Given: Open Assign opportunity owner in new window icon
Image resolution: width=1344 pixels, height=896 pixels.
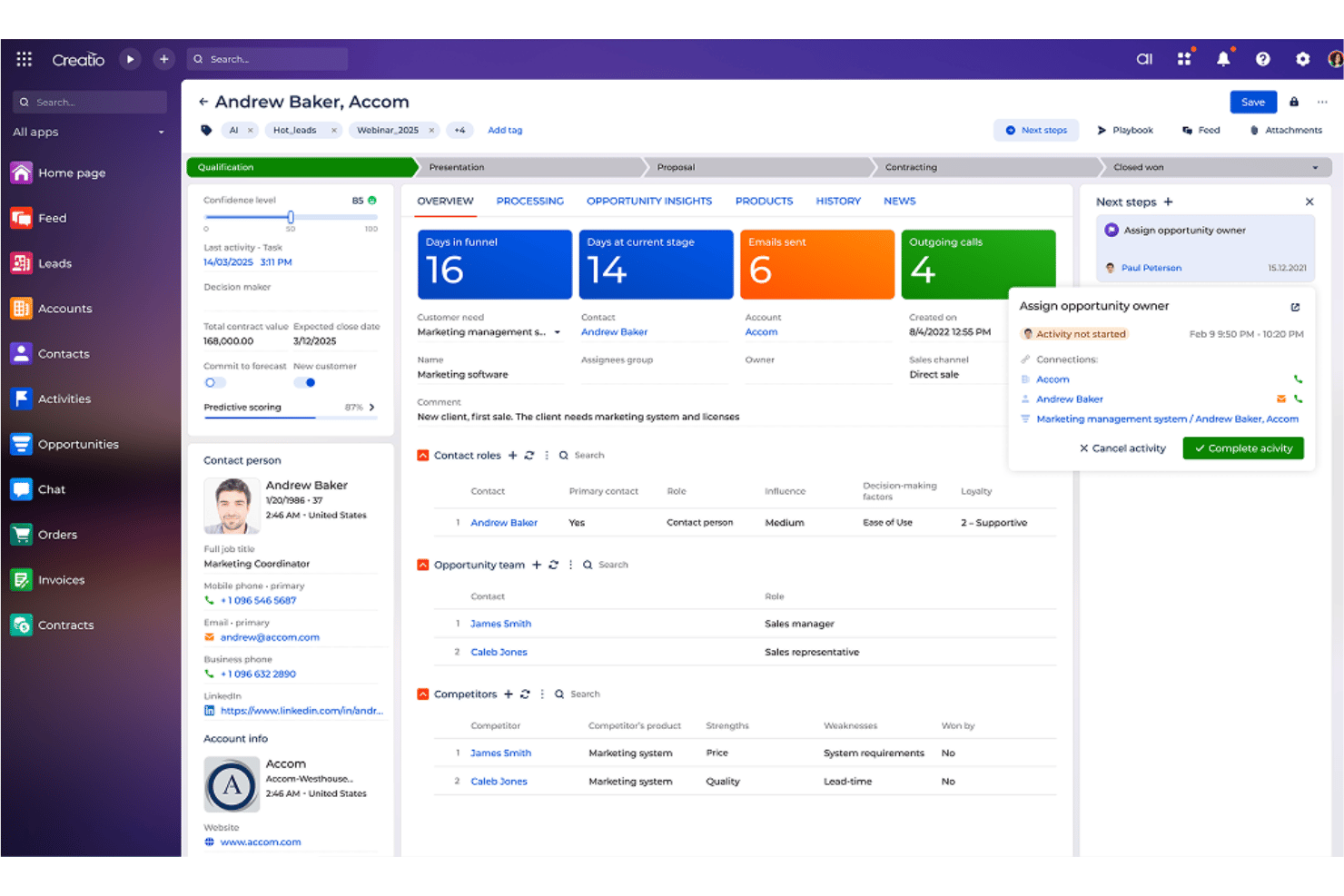Looking at the screenshot, I should 1295,307.
